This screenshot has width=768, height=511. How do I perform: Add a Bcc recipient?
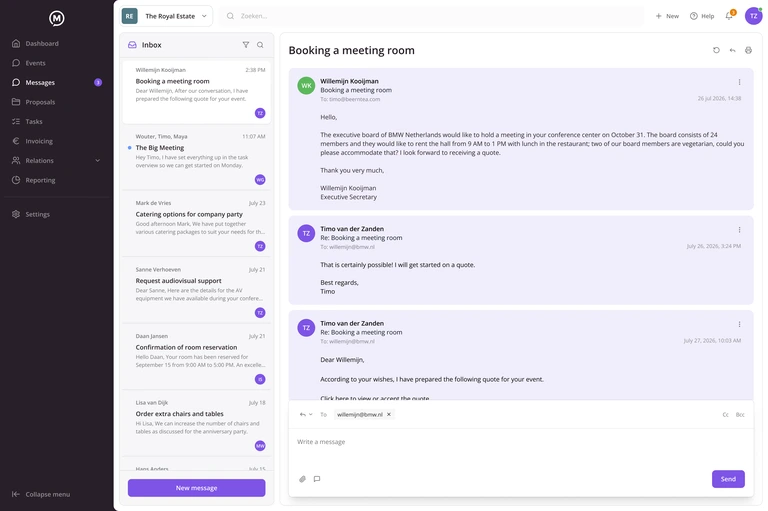coord(740,414)
